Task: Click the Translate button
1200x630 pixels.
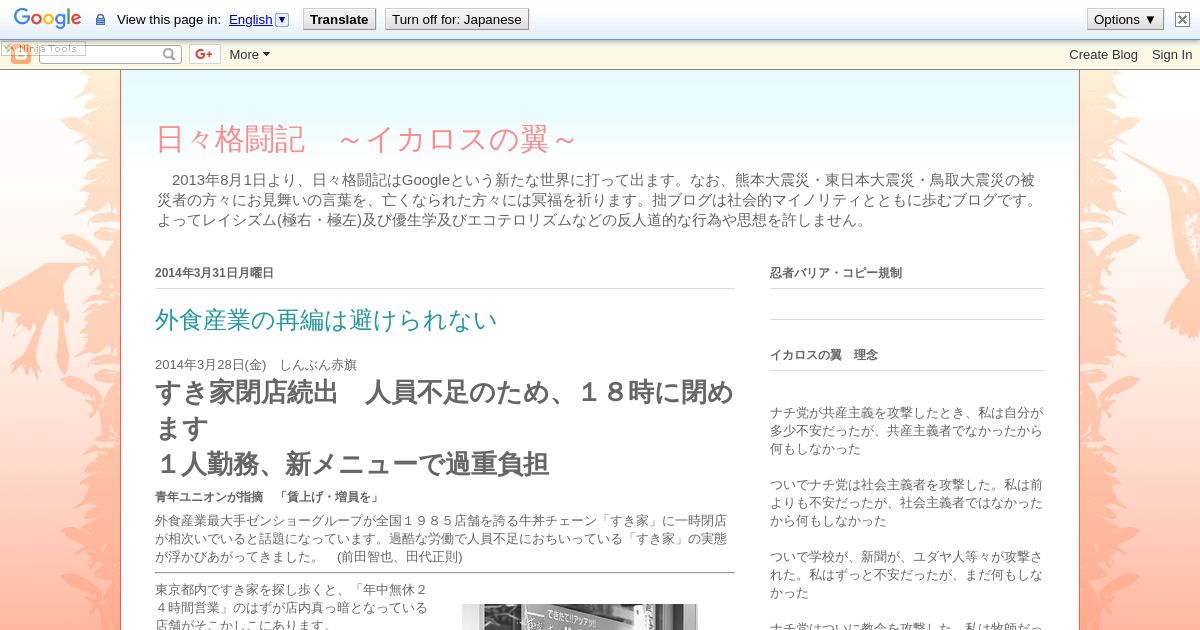Action: click(x=339, y=19)
